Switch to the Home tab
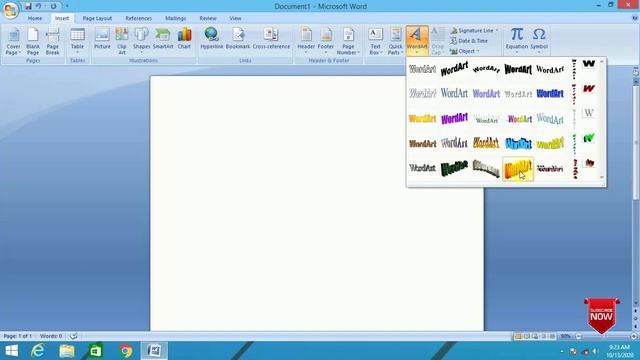Image resolution: width=640 pixels, height=360 pixels. [35, 18]
